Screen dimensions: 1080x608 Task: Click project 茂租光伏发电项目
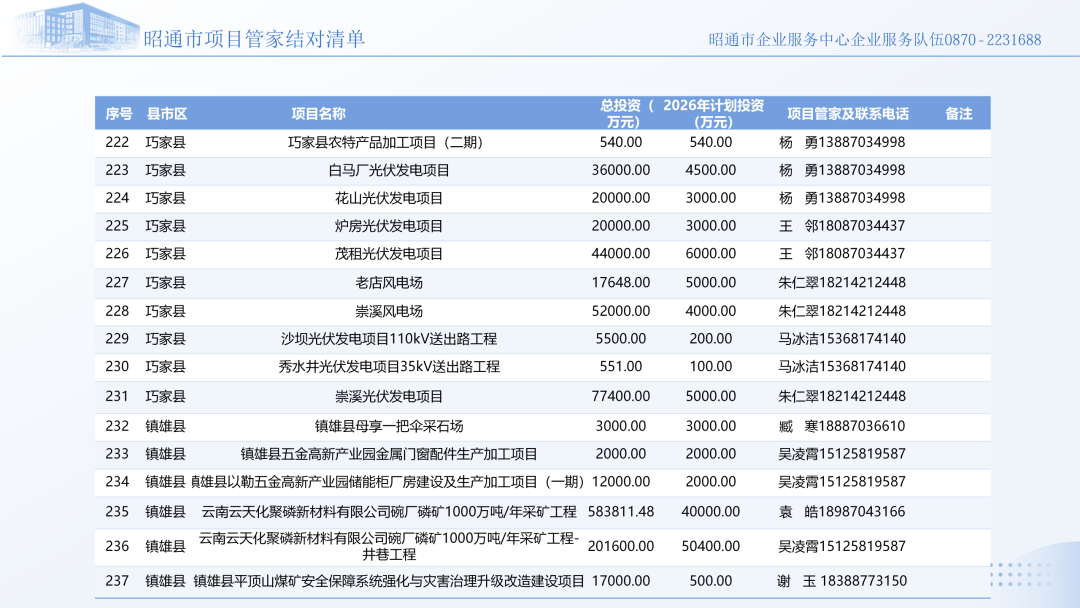click(x=388, y=254)
